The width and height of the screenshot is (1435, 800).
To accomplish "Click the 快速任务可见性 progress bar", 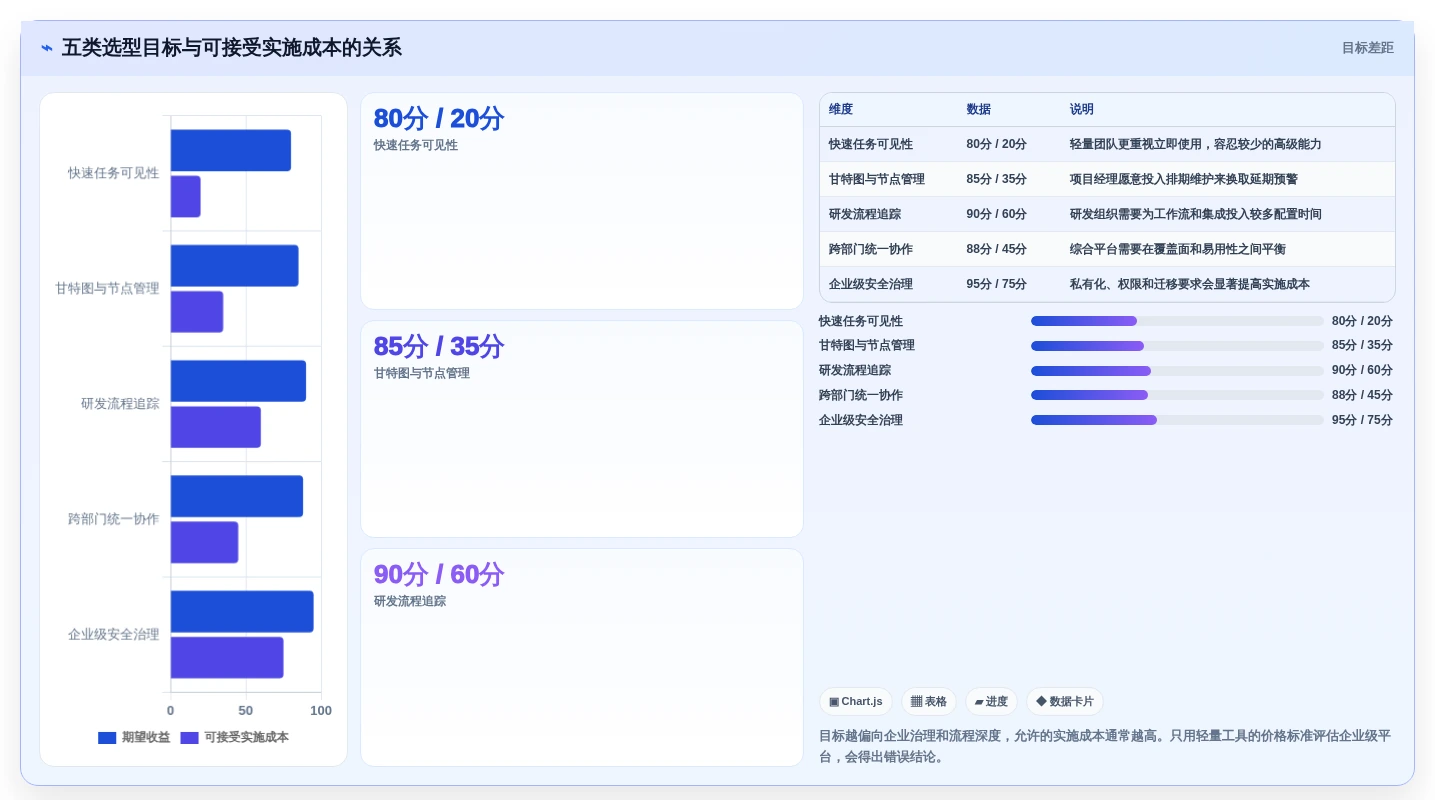I will 1177,321.
